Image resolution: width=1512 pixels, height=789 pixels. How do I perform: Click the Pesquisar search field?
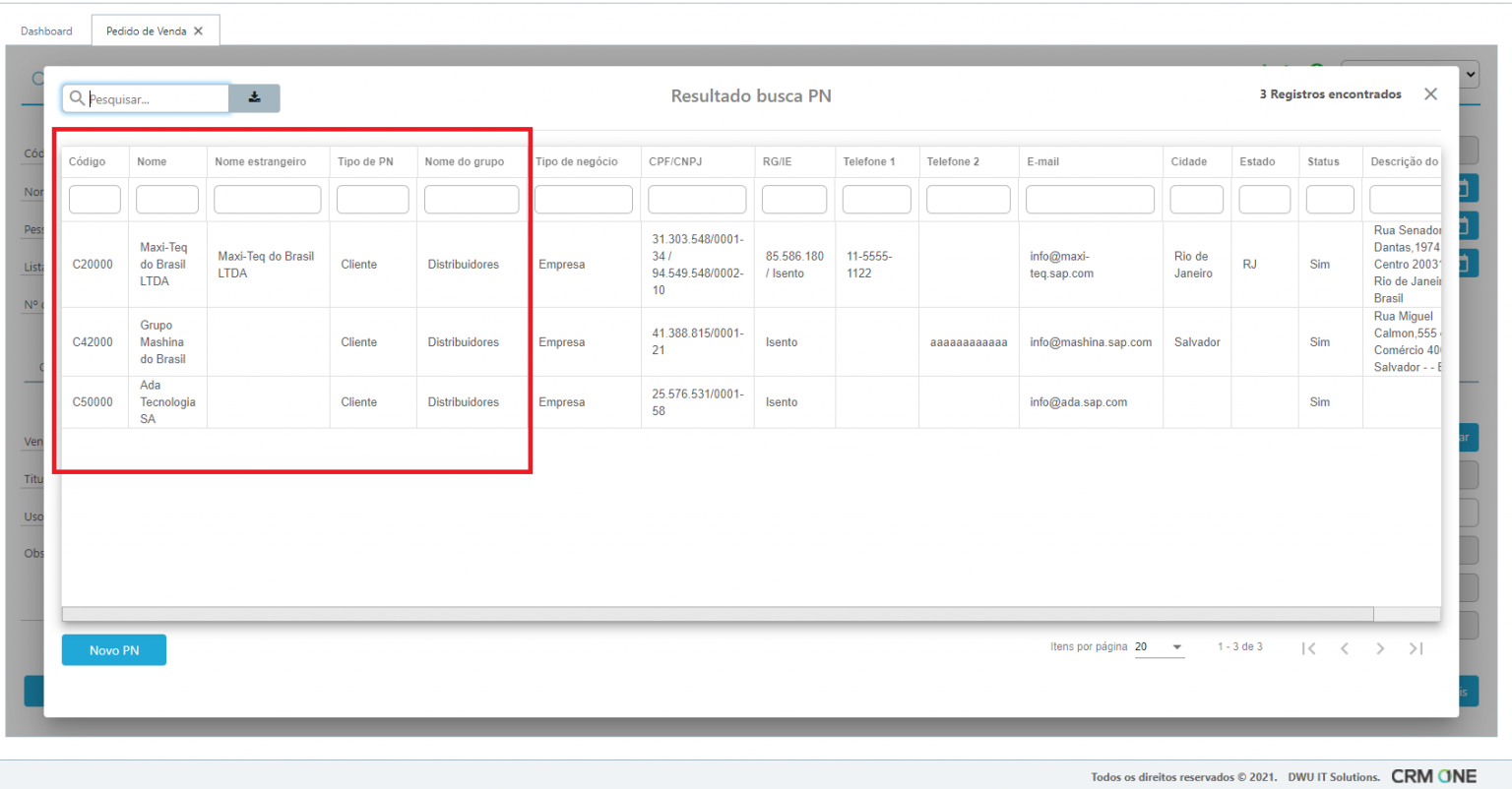tap(156, 98)
